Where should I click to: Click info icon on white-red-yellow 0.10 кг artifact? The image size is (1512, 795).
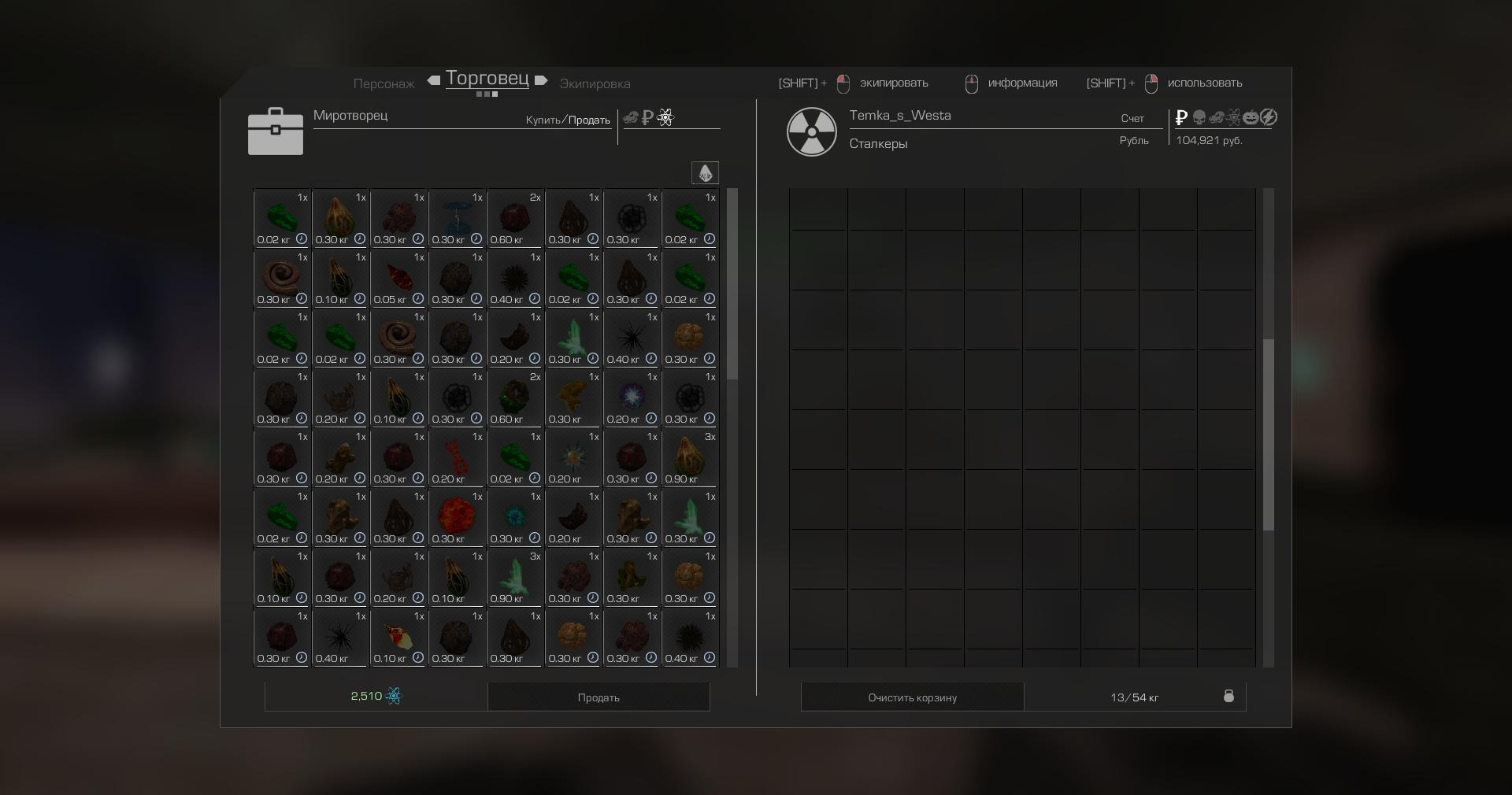418,657
